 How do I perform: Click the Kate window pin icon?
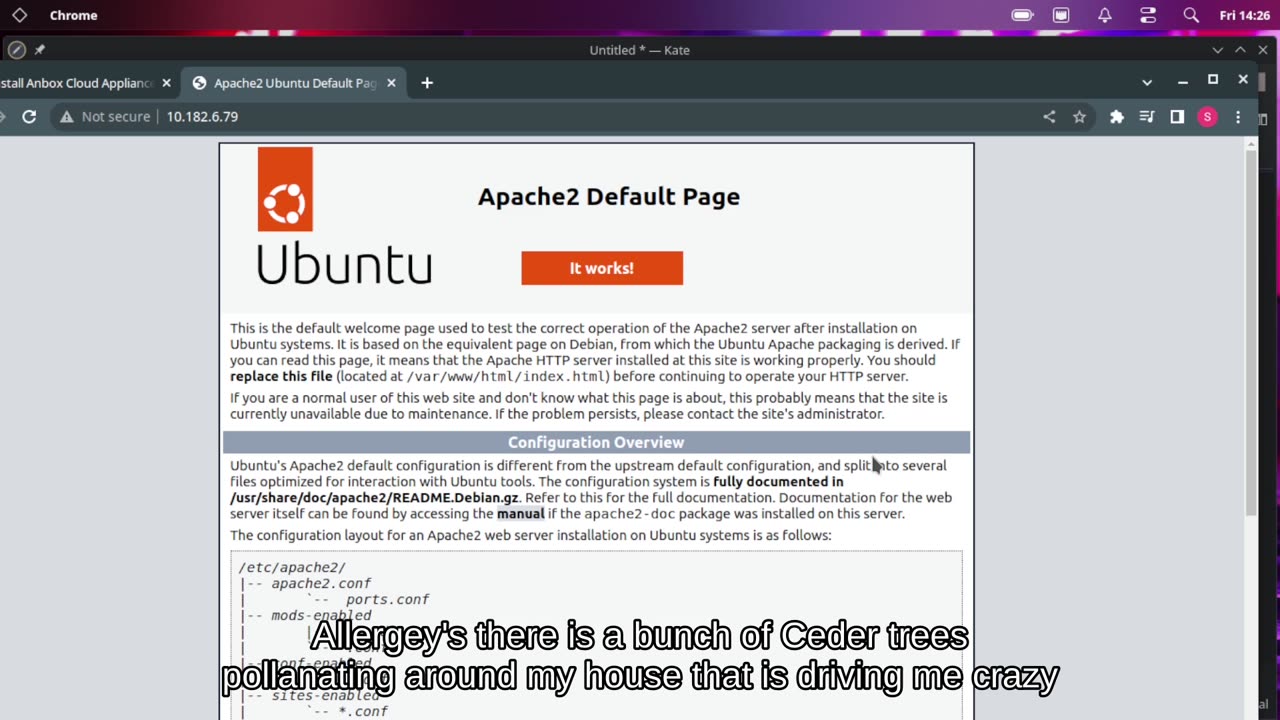[40, 49]
